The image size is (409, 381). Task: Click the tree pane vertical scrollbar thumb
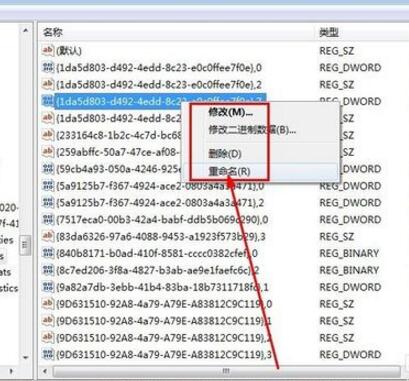[25, 245]
